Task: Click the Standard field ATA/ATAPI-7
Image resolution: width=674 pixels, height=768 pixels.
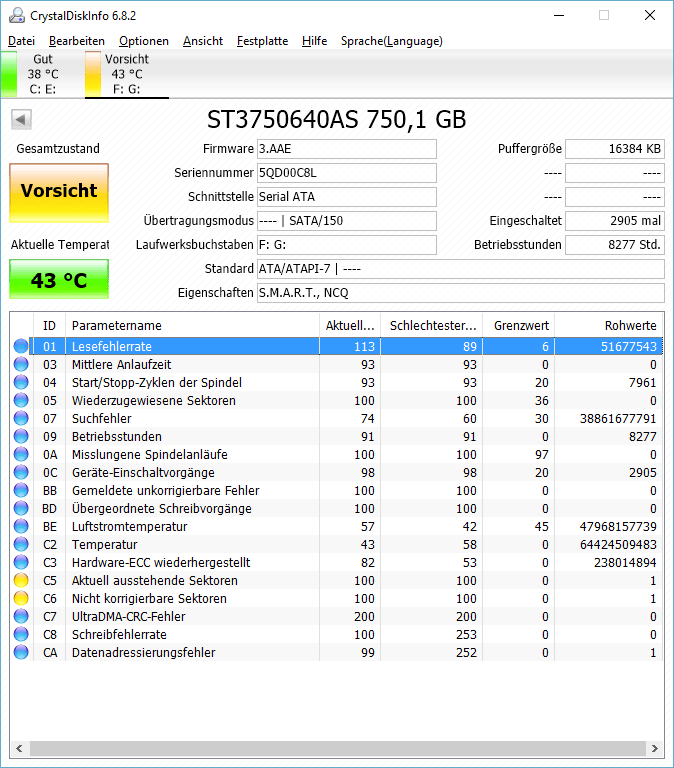Action: [x=460, y=269]
